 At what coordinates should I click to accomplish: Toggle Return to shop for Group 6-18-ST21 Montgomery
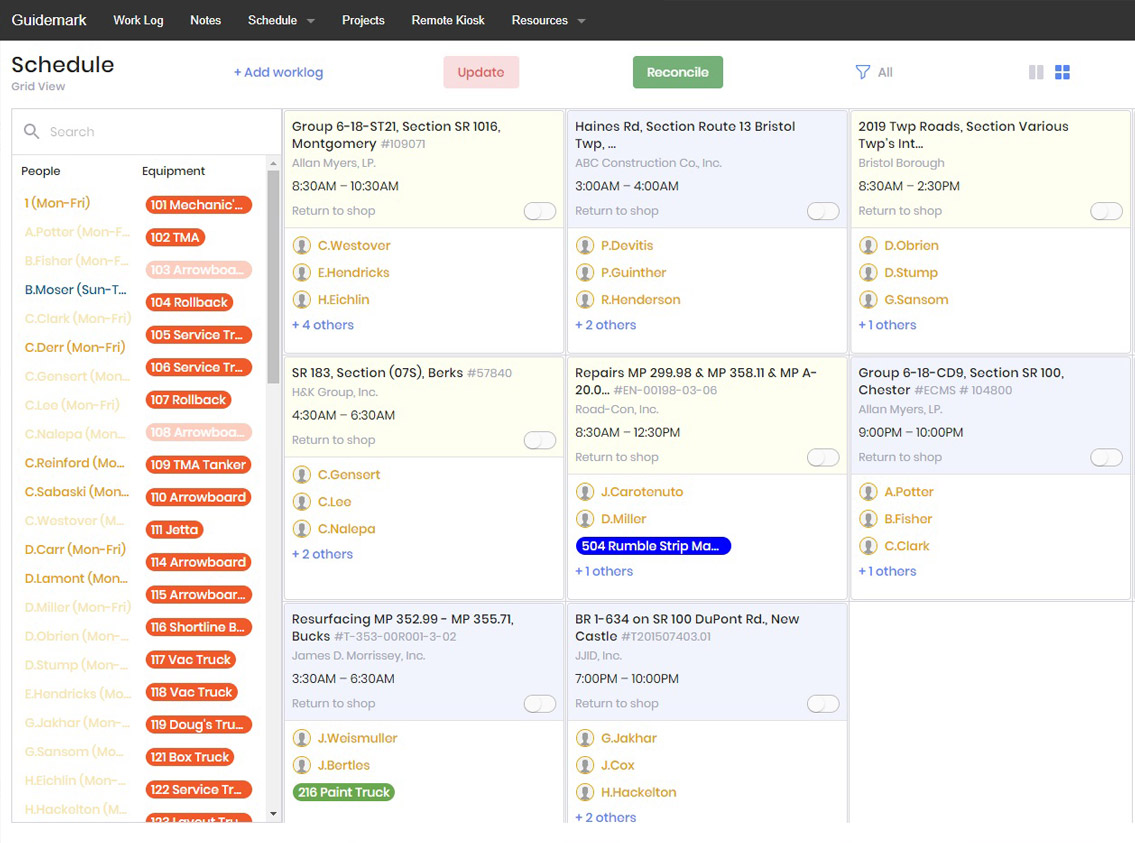coord(540,211)
